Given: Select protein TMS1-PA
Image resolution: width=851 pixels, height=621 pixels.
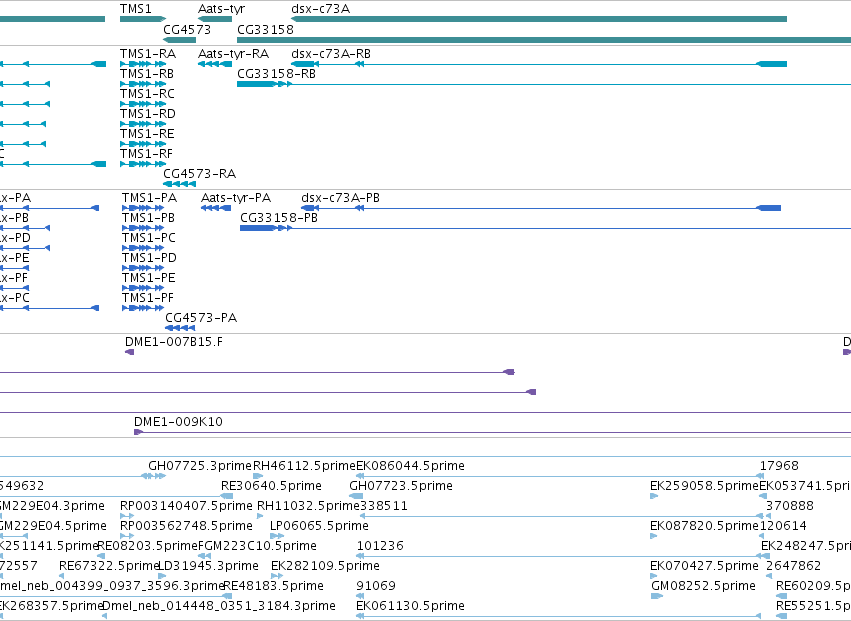Looking at the screenshot, I should pos(149,198).
